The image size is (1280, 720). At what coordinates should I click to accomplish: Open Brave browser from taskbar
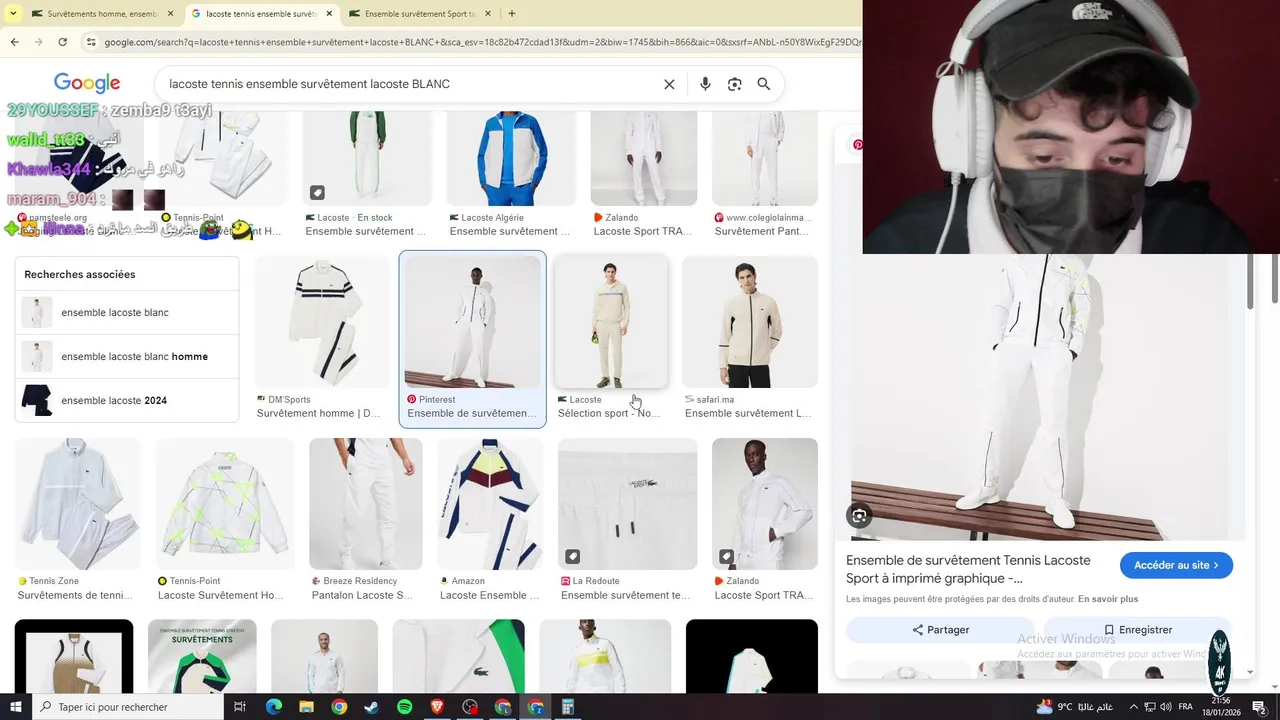(437, 707)
